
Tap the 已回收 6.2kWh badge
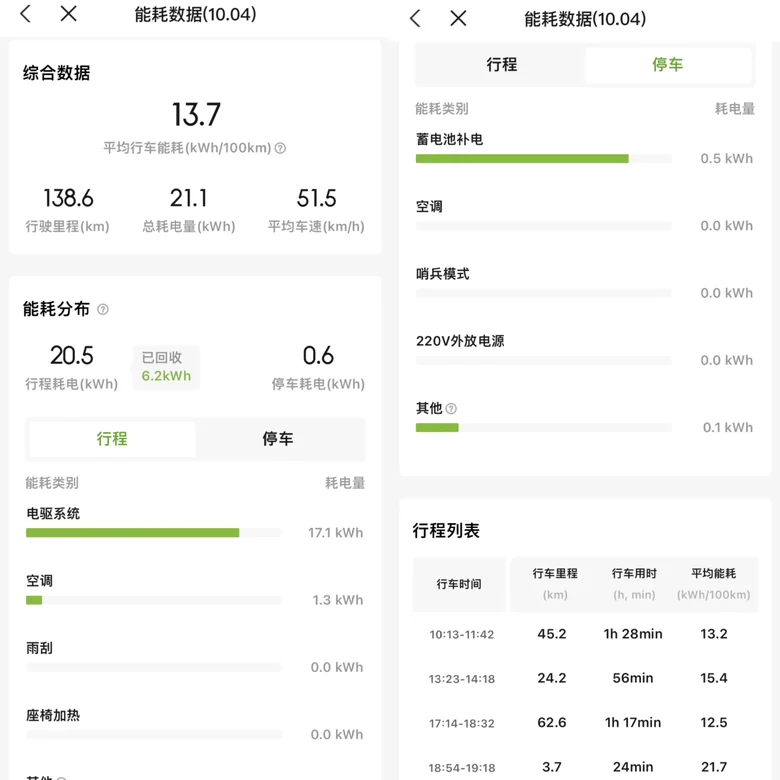coord(166,367)
